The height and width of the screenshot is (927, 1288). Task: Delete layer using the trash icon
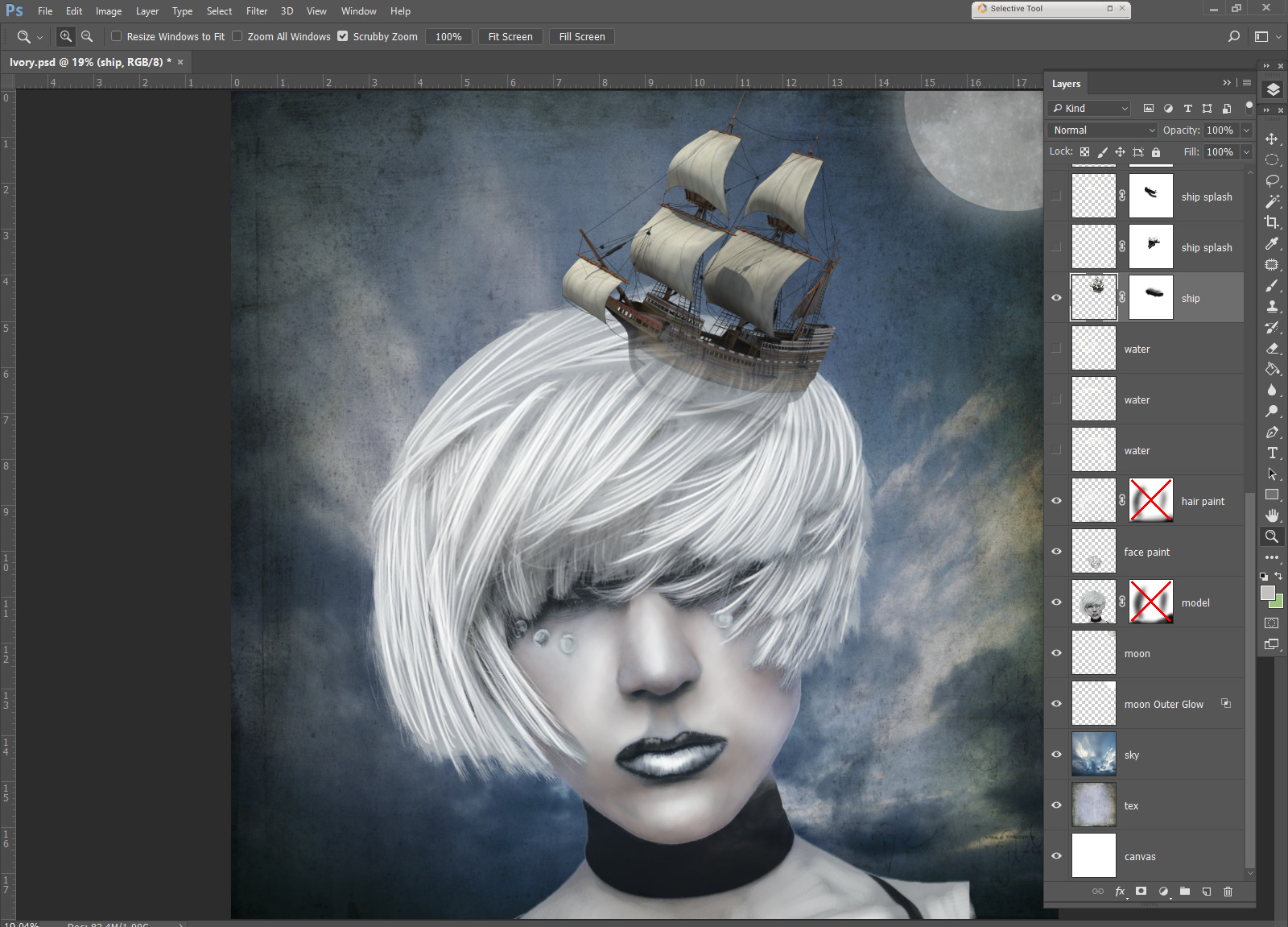coord(1228,891)
